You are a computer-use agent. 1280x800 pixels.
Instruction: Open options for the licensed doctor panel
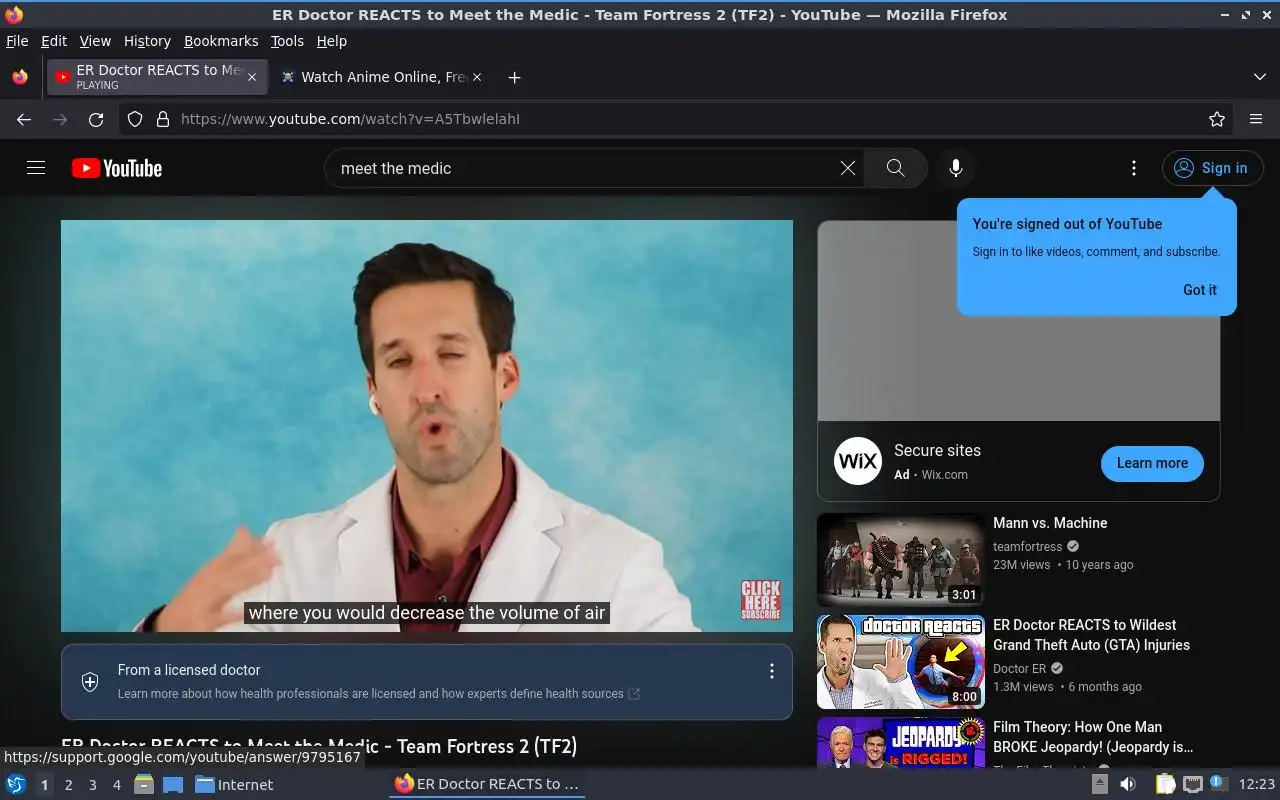click(x=771, y=671)
